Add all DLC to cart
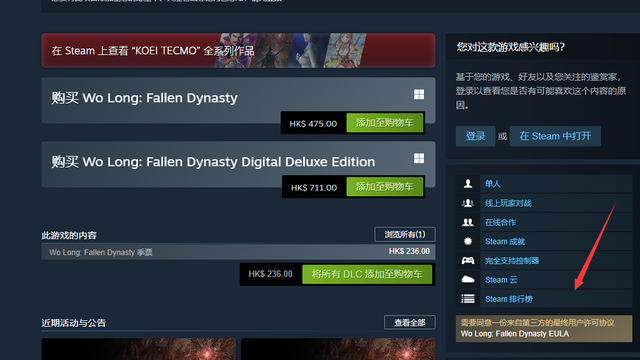The height and width of the screenshot is (360, 640). click(x=367, y=274)
